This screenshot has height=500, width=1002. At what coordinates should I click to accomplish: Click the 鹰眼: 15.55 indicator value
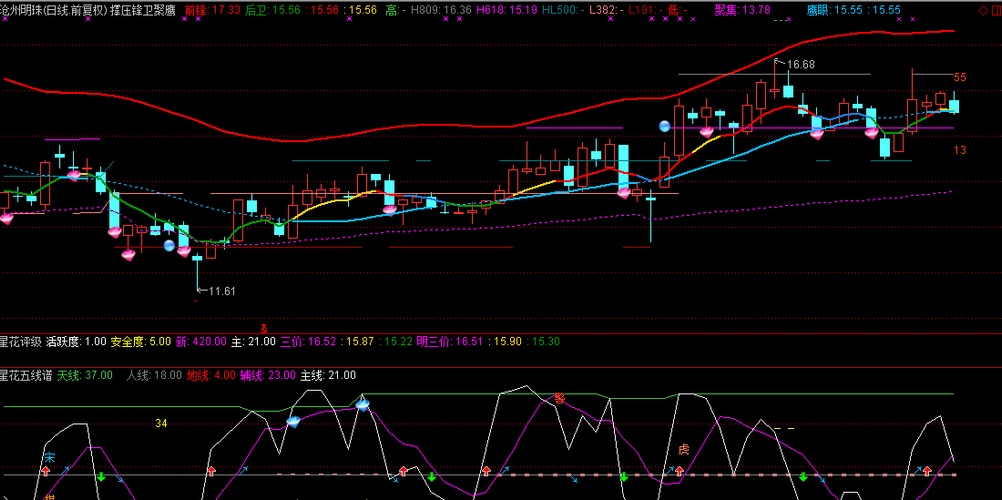point(835,10)
